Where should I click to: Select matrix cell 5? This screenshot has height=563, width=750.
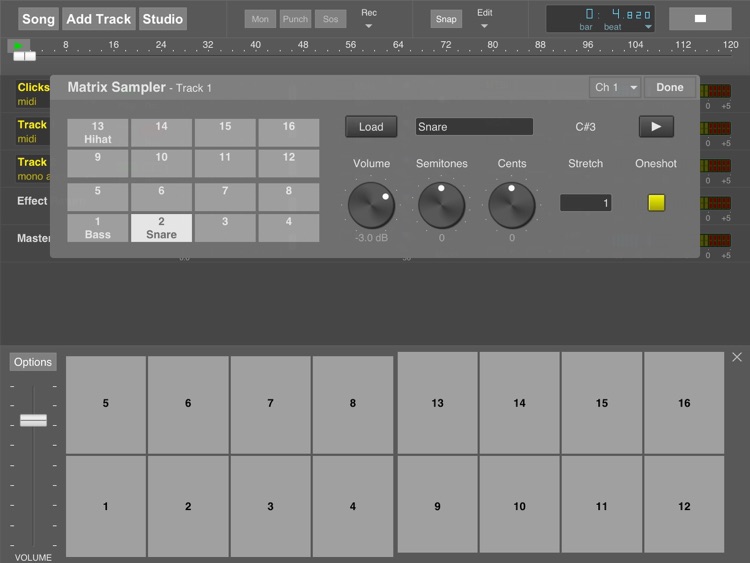tap(98, 197)
